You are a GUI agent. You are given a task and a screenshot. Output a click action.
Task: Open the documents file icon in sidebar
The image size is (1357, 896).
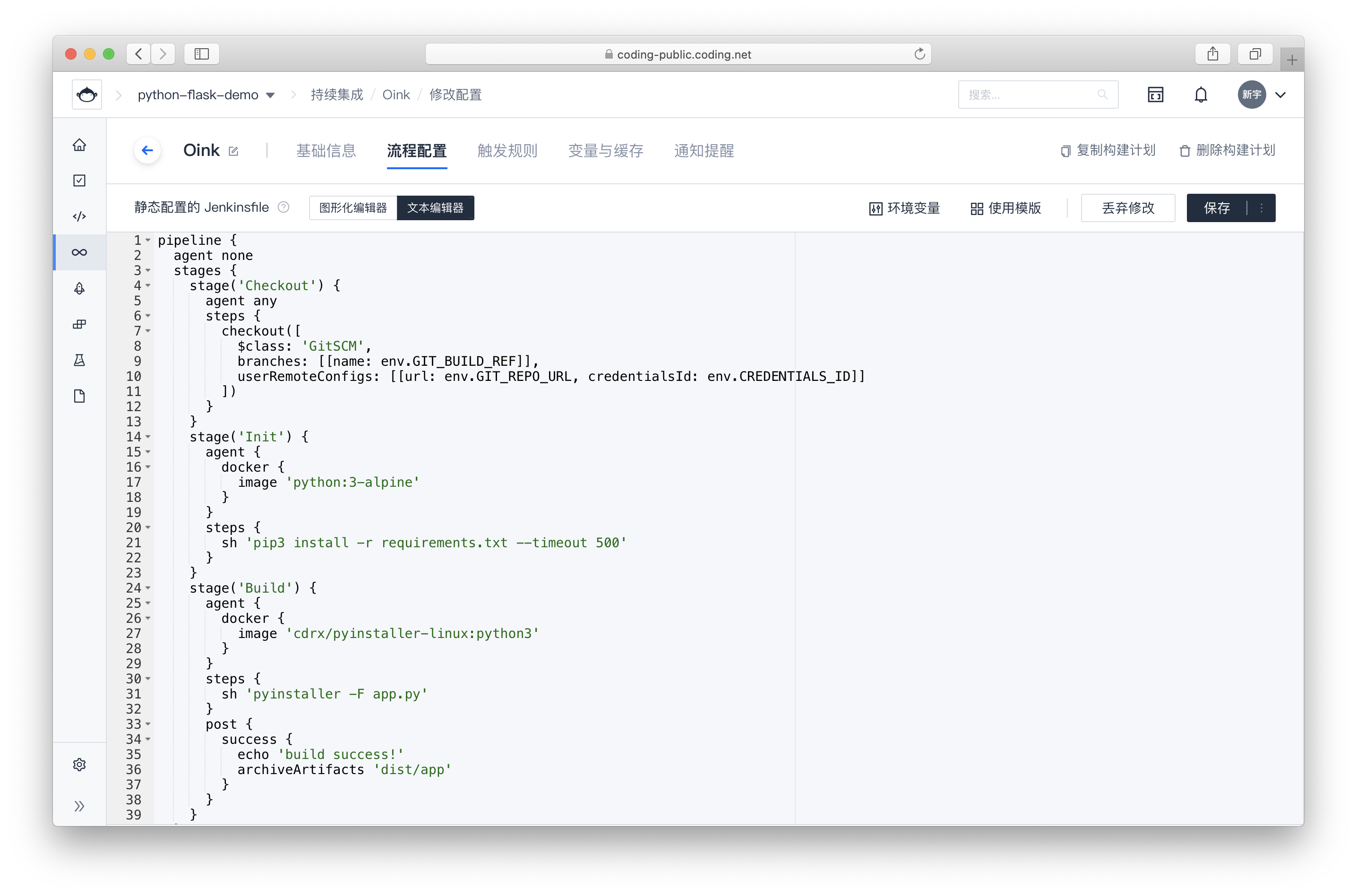(79, 396)
